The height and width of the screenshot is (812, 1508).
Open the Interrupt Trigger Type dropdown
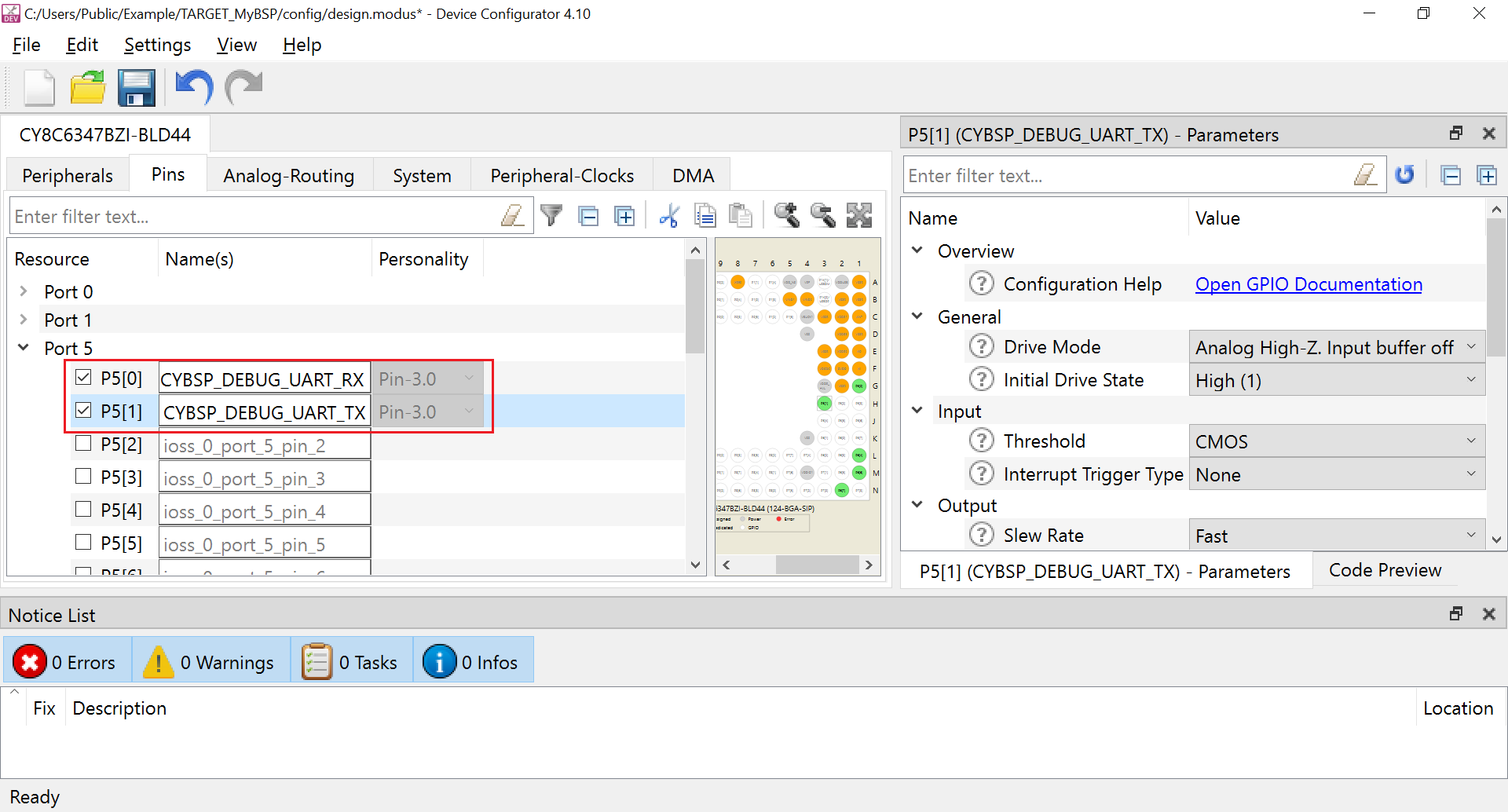click(1337, 474)
